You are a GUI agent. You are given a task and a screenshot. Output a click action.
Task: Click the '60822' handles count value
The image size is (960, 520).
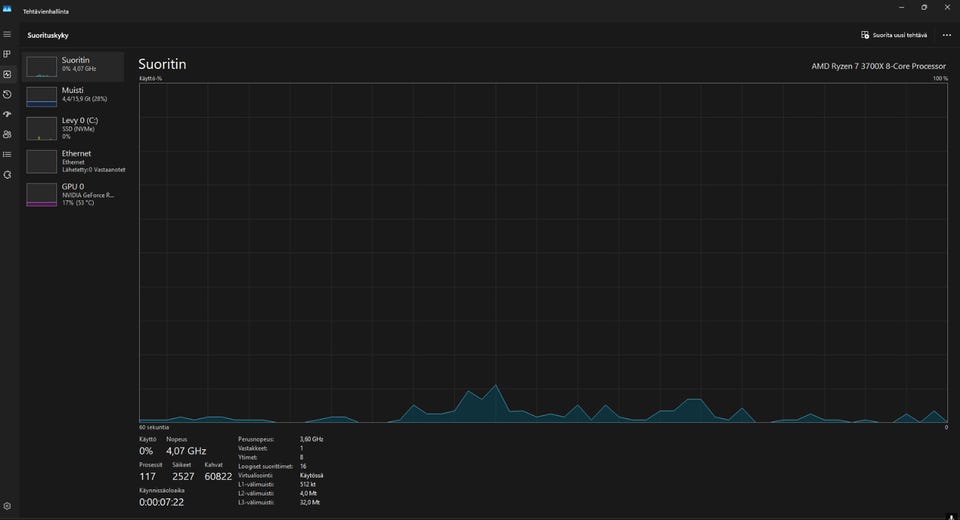218,477
